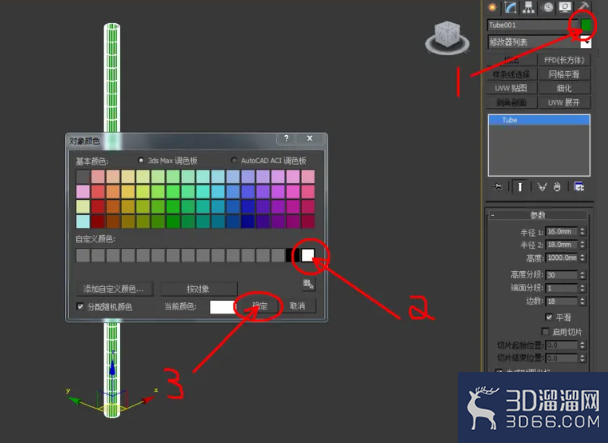Open the Motion panel tab

tap(548, 7)
